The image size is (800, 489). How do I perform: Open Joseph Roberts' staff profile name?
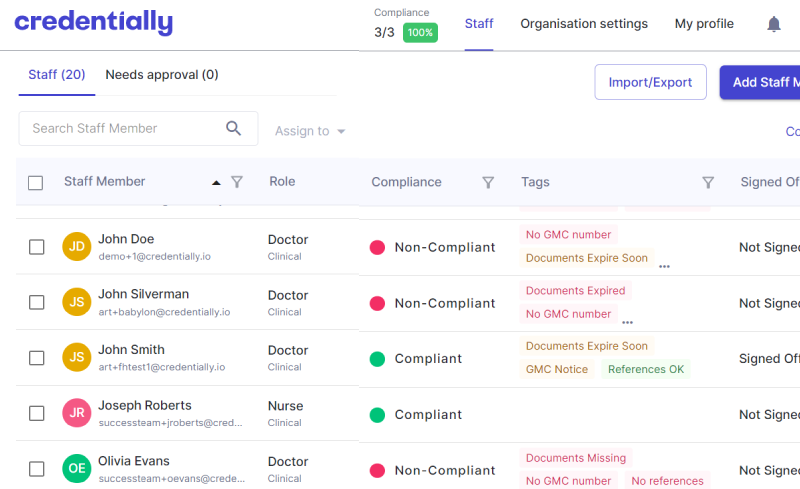point(145,405)
